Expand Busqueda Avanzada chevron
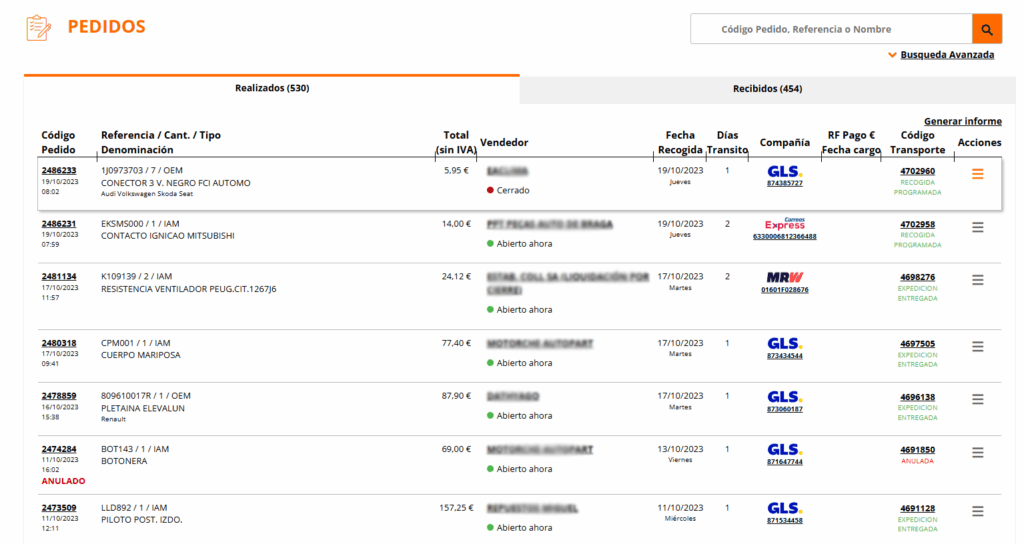This screenshot has height=544, width=1024. click(x=892, y=55)
